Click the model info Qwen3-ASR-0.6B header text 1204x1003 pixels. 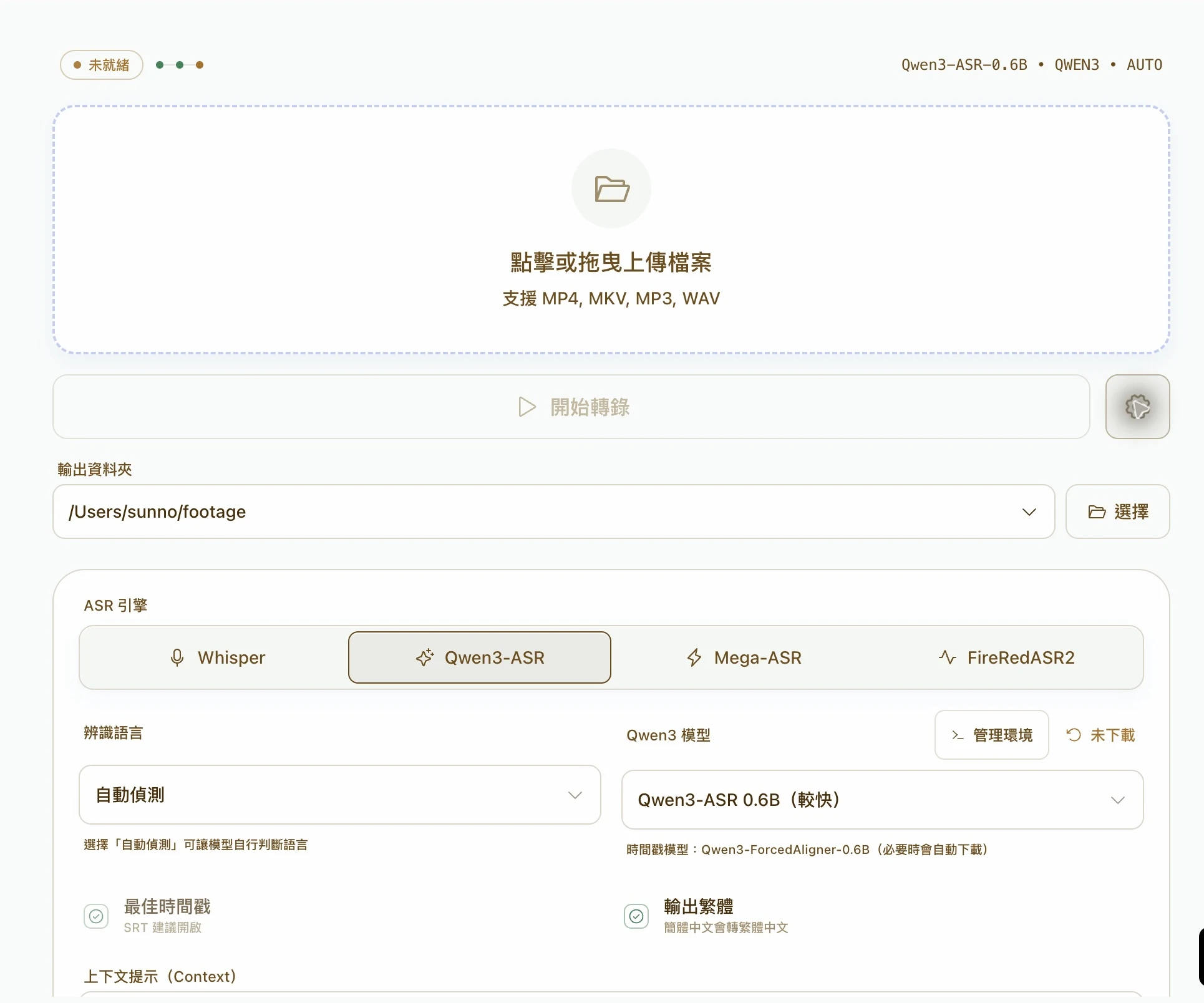click(964, 65)
